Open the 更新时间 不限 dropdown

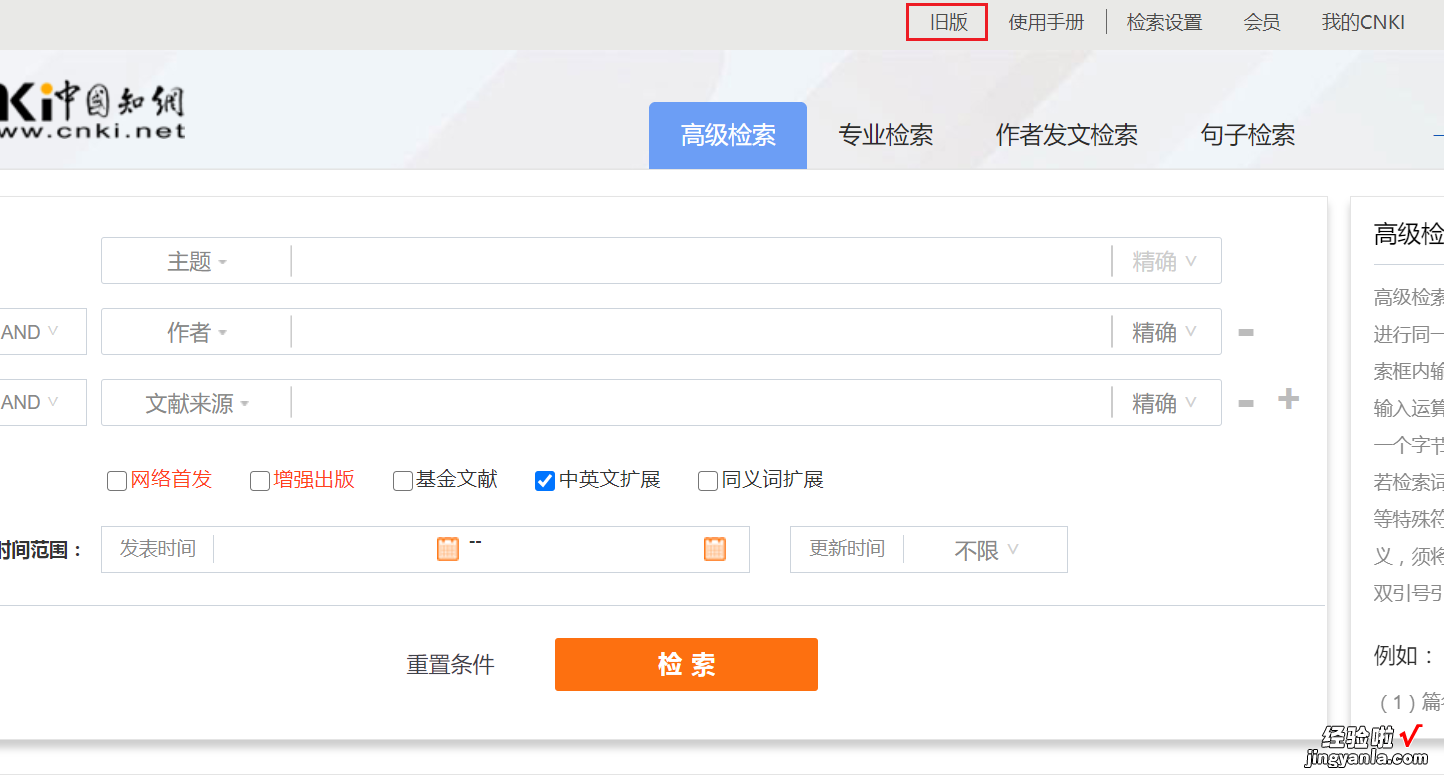pos(986,550)
